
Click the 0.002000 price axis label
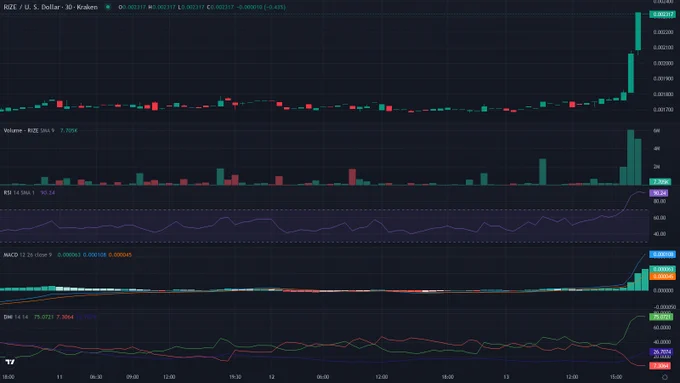664,63
